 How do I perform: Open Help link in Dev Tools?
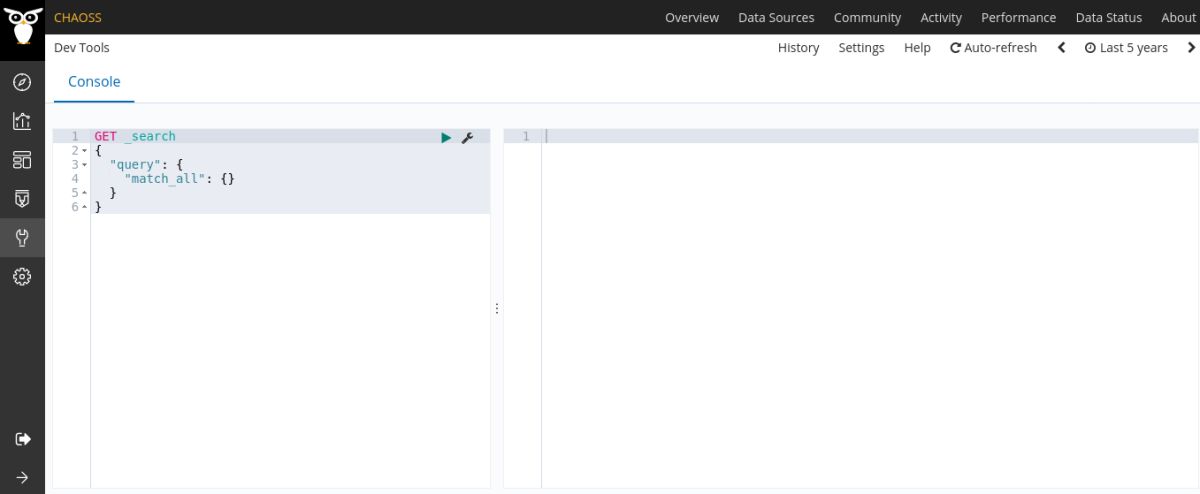[917, 48]
